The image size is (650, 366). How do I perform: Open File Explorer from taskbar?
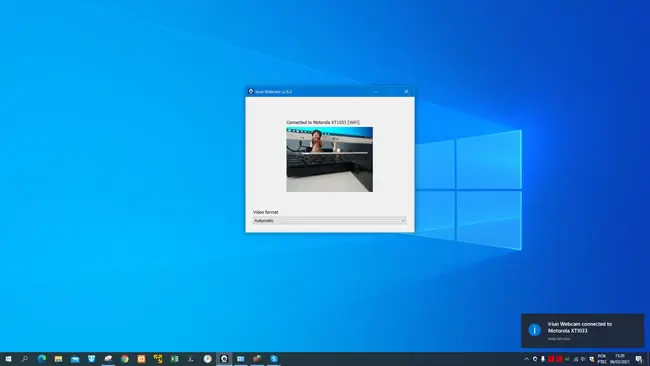(x=58, y=359)
